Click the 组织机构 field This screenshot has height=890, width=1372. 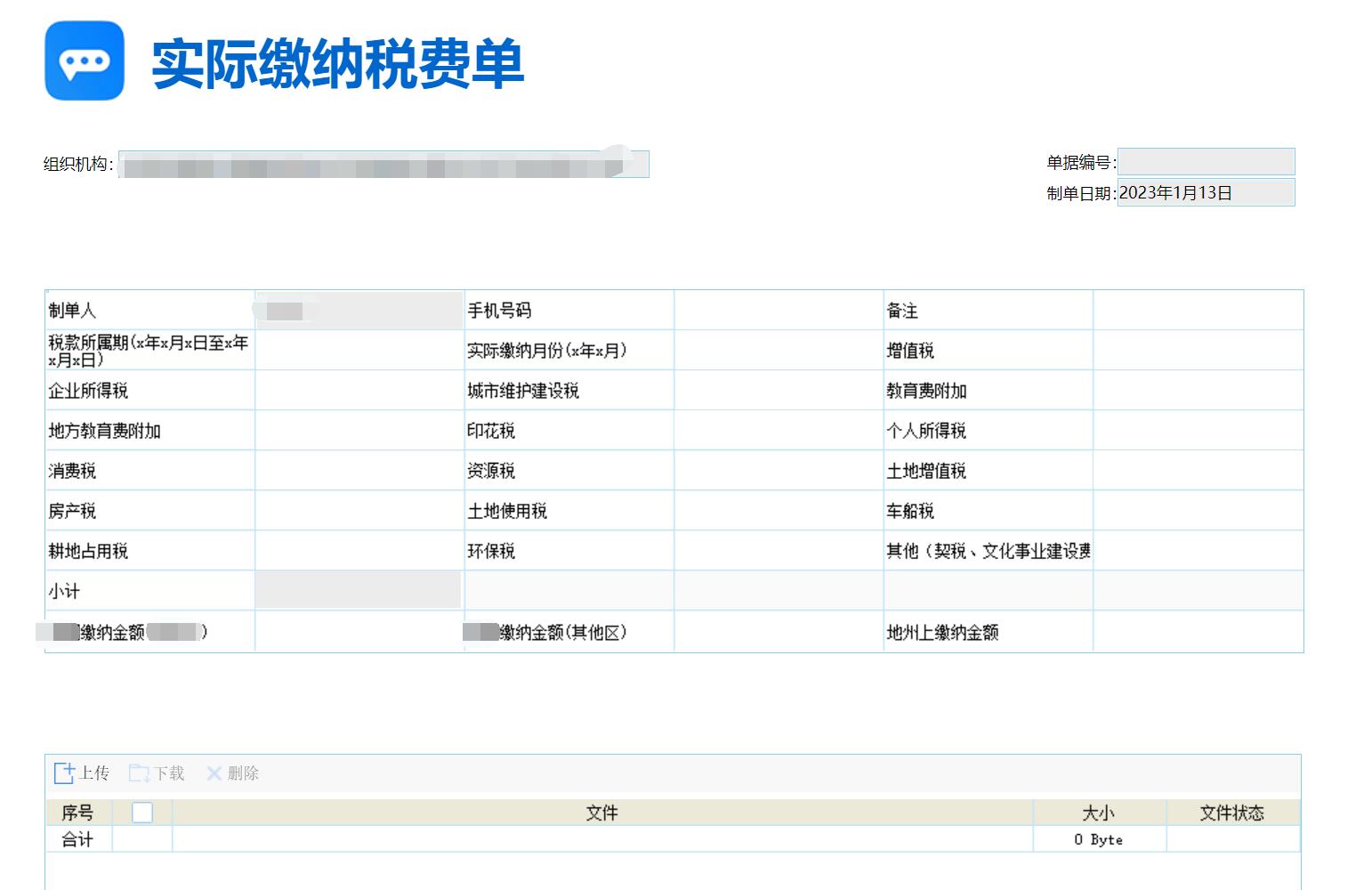(383, 165)
